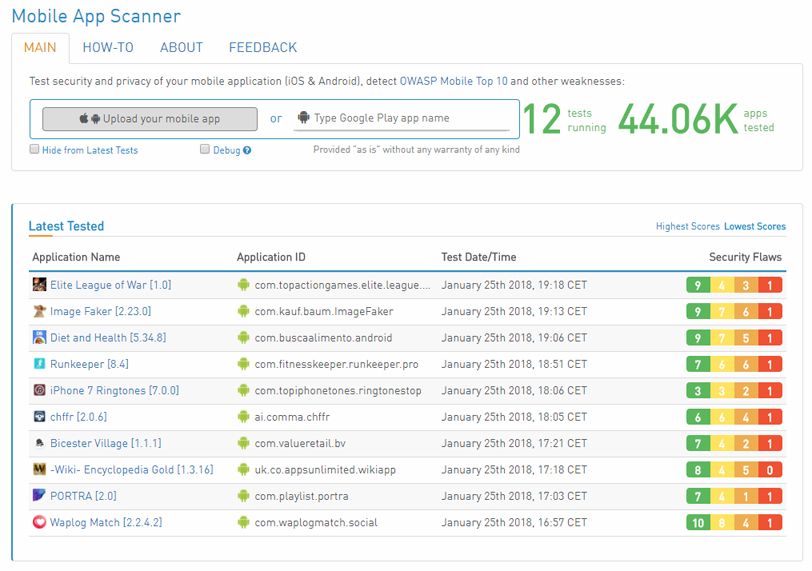This screenshot has width=812, height=571.
Task: Click the iPhone 7 Ringtones app icon
Action: click(40, 390)
